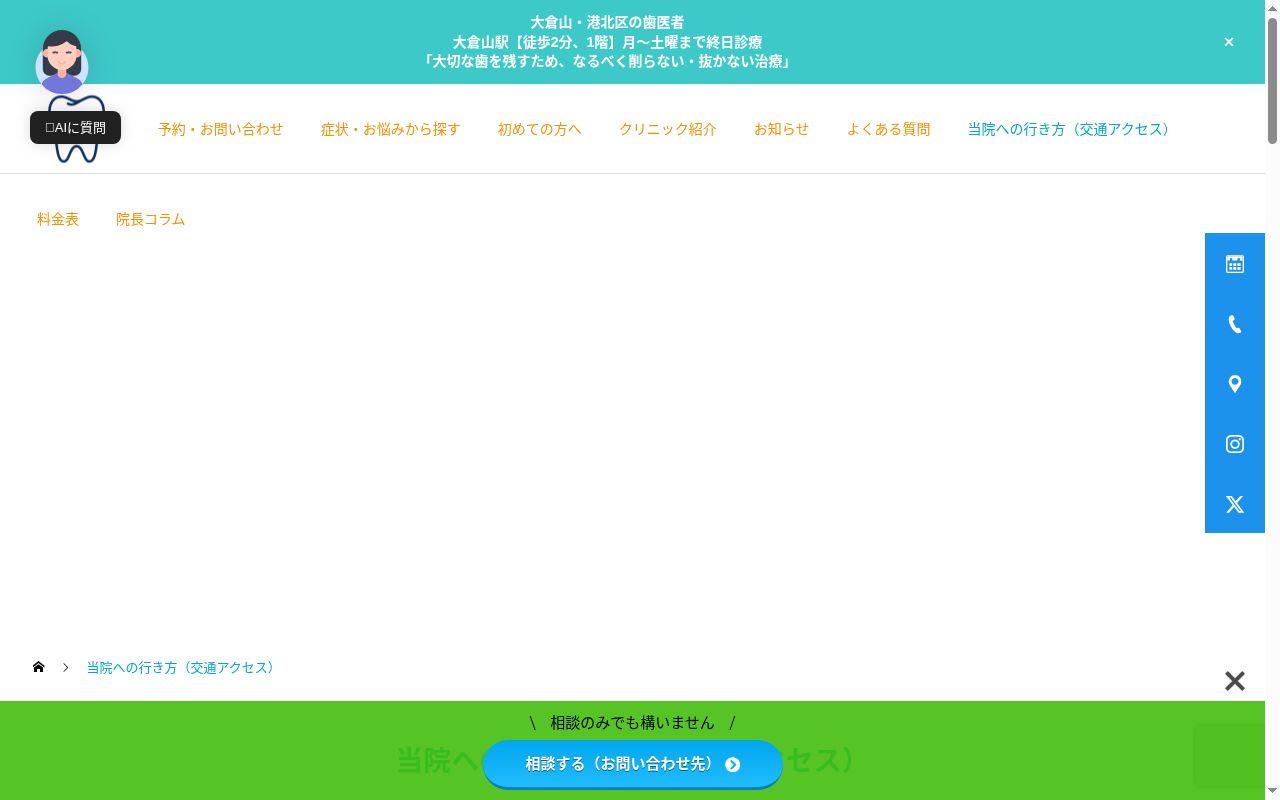Visit the clinic's Instagram icon

(x=1235, y=444)
